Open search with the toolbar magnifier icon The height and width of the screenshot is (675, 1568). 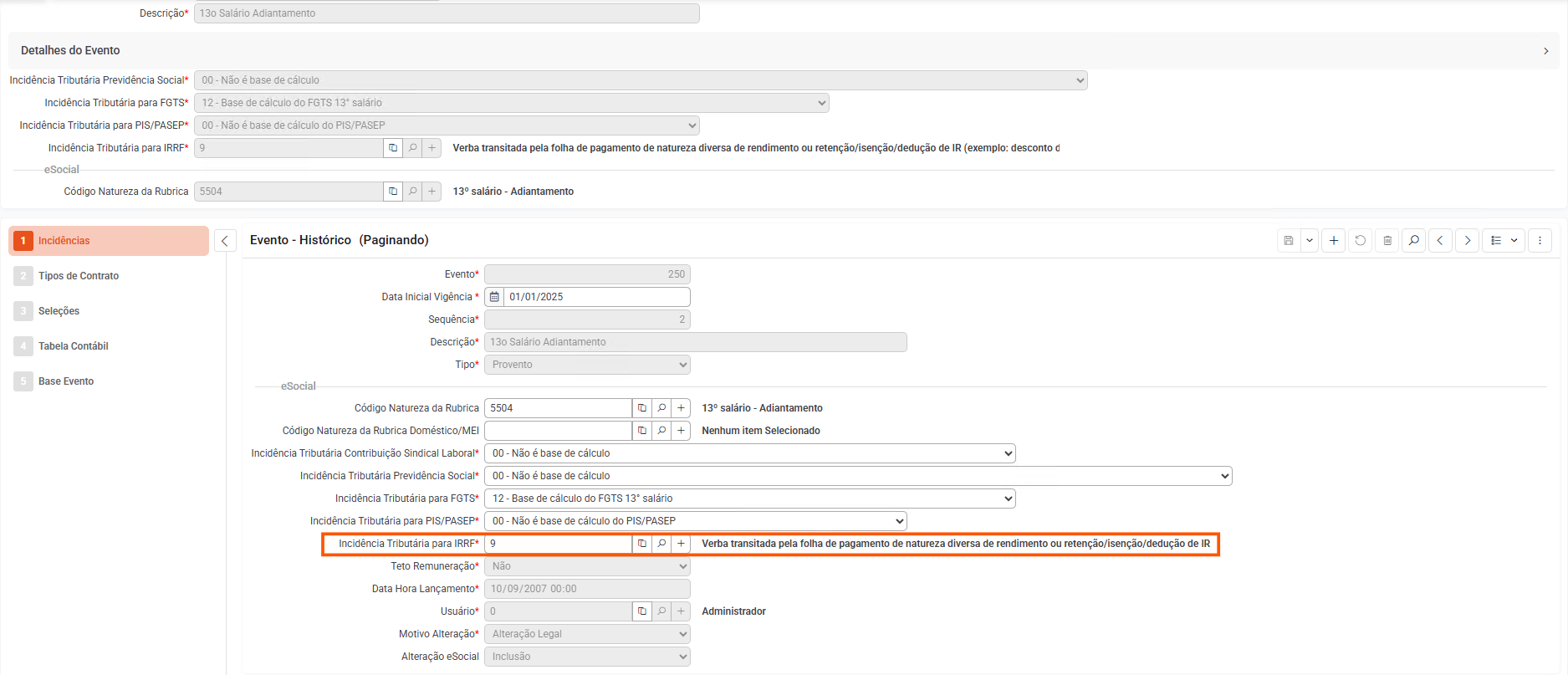[1414, 241]
